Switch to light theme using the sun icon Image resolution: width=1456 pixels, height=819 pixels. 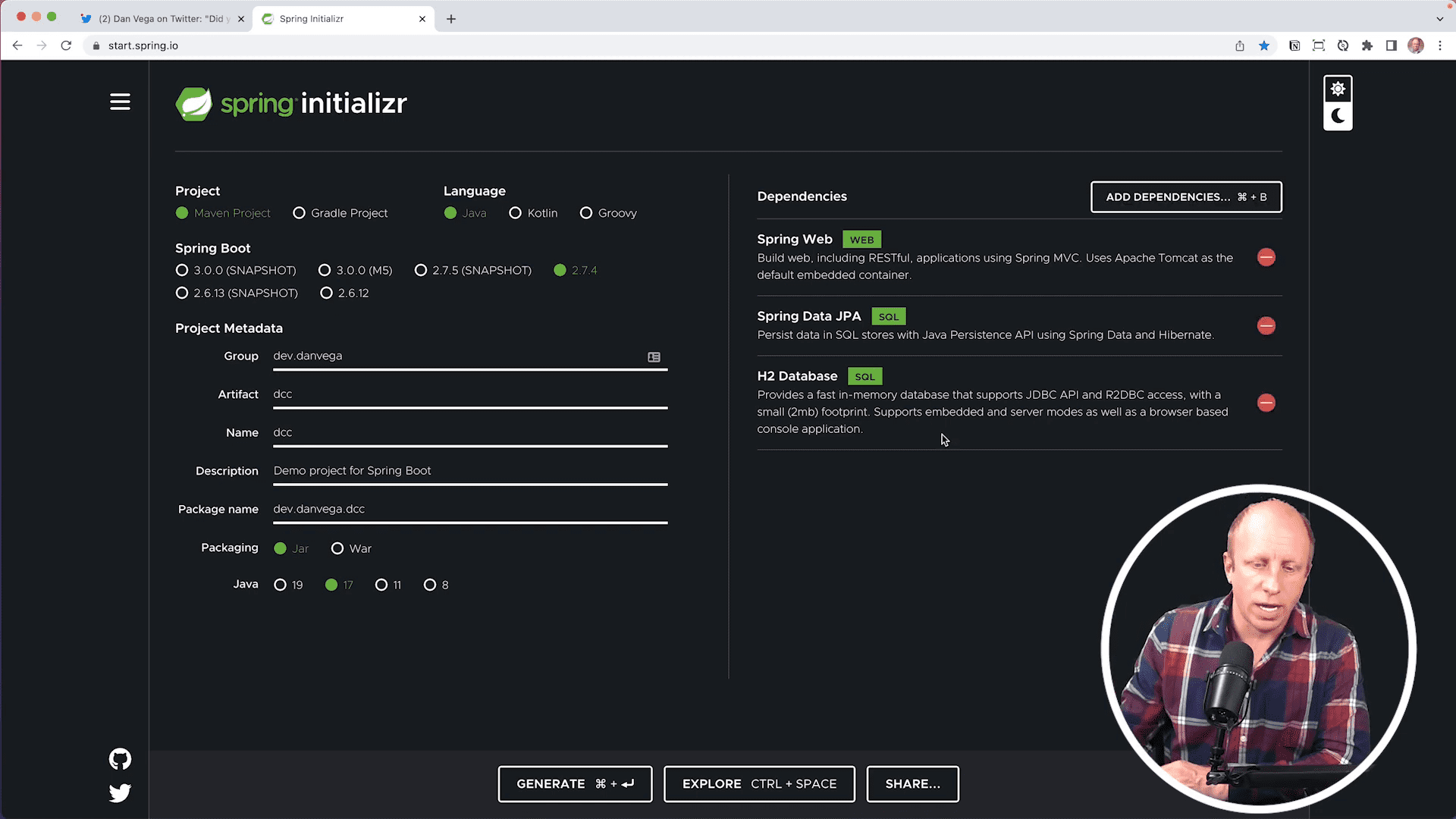[1338, 88]
